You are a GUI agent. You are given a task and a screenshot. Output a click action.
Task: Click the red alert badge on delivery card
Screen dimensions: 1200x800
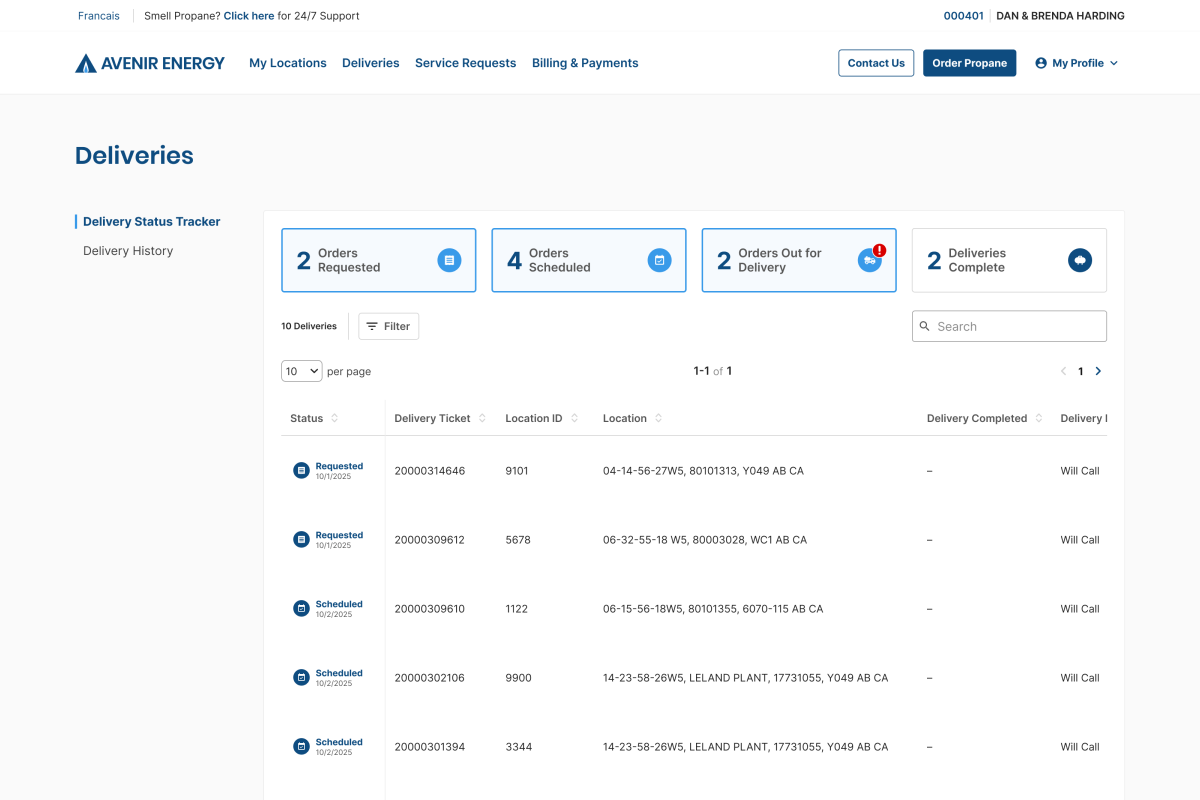[879, 250]
